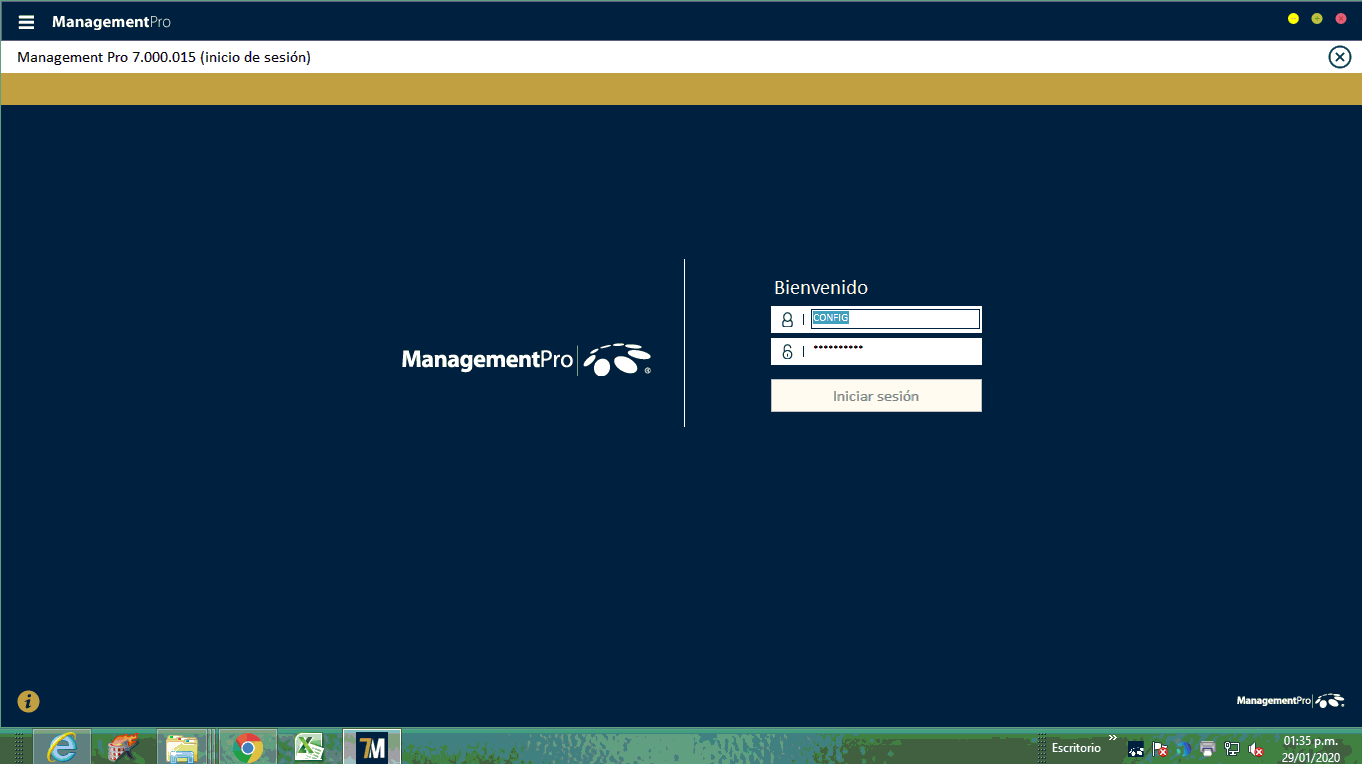This screenshot has height=764, width=1362.
Task: Select the 7M Management Pro taskbar button
Action: 372,747
